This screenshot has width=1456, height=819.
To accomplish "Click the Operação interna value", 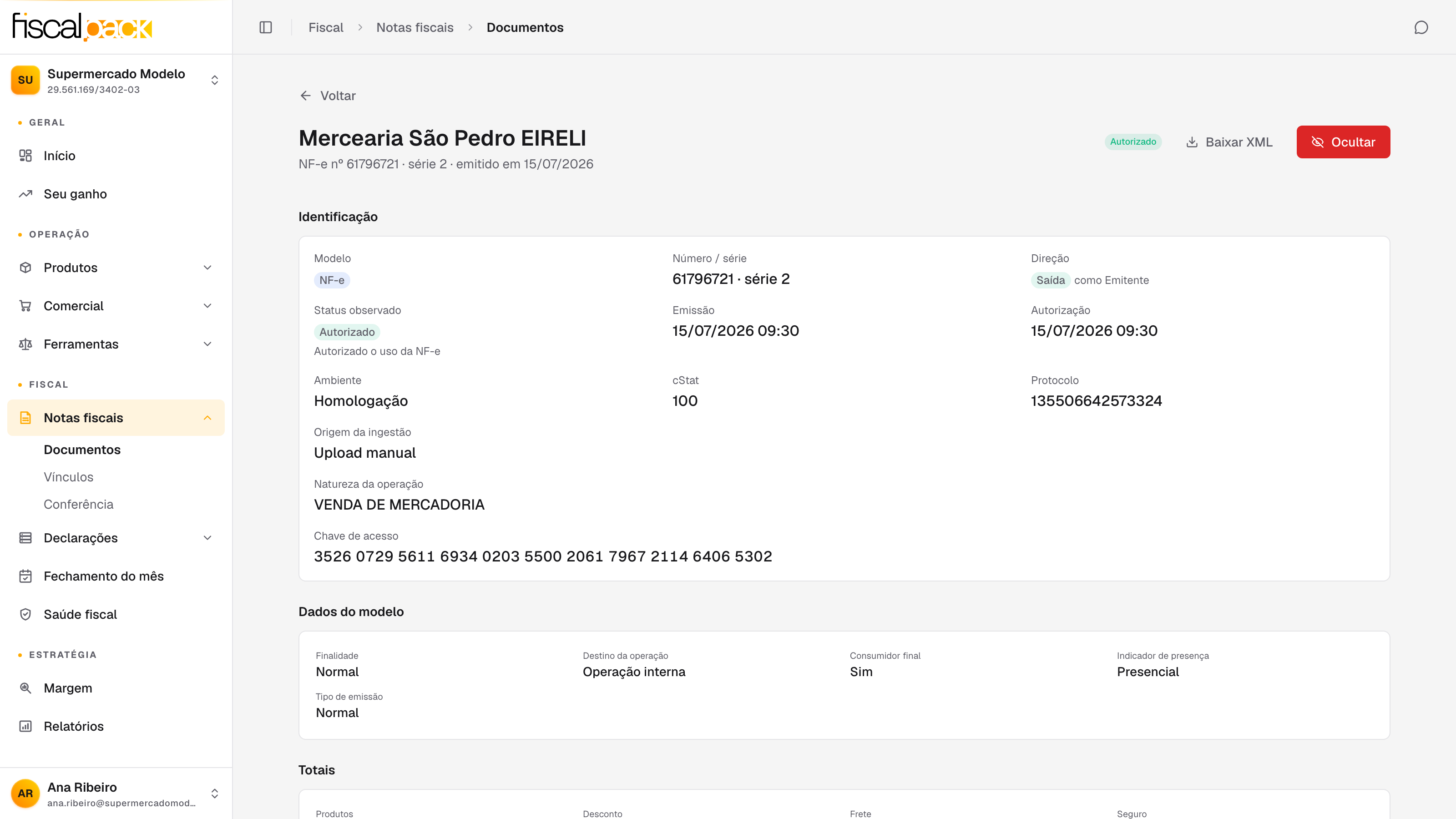I will click(x=634, y=672).
